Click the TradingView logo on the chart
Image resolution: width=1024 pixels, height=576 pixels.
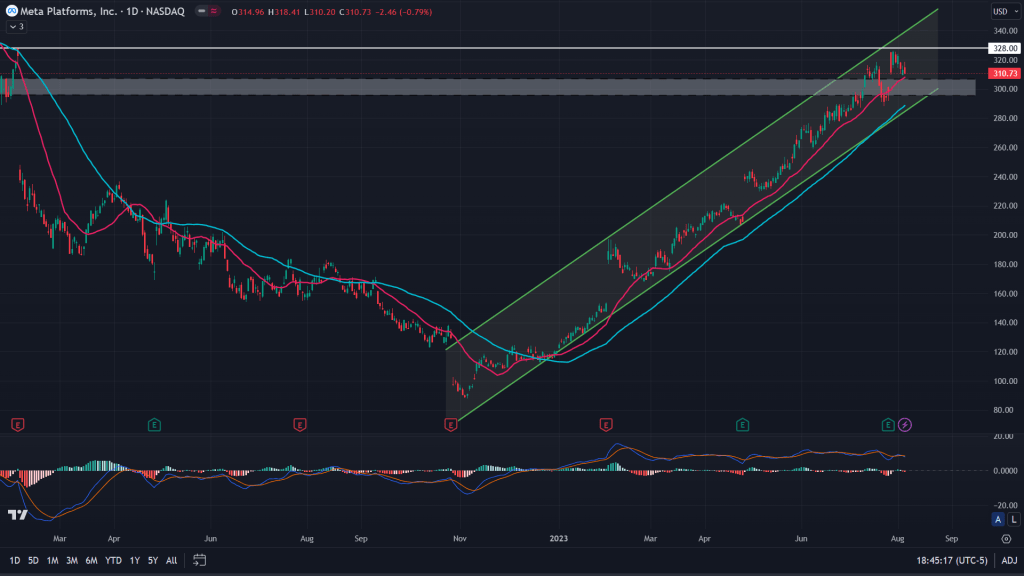tap(17, 515)
